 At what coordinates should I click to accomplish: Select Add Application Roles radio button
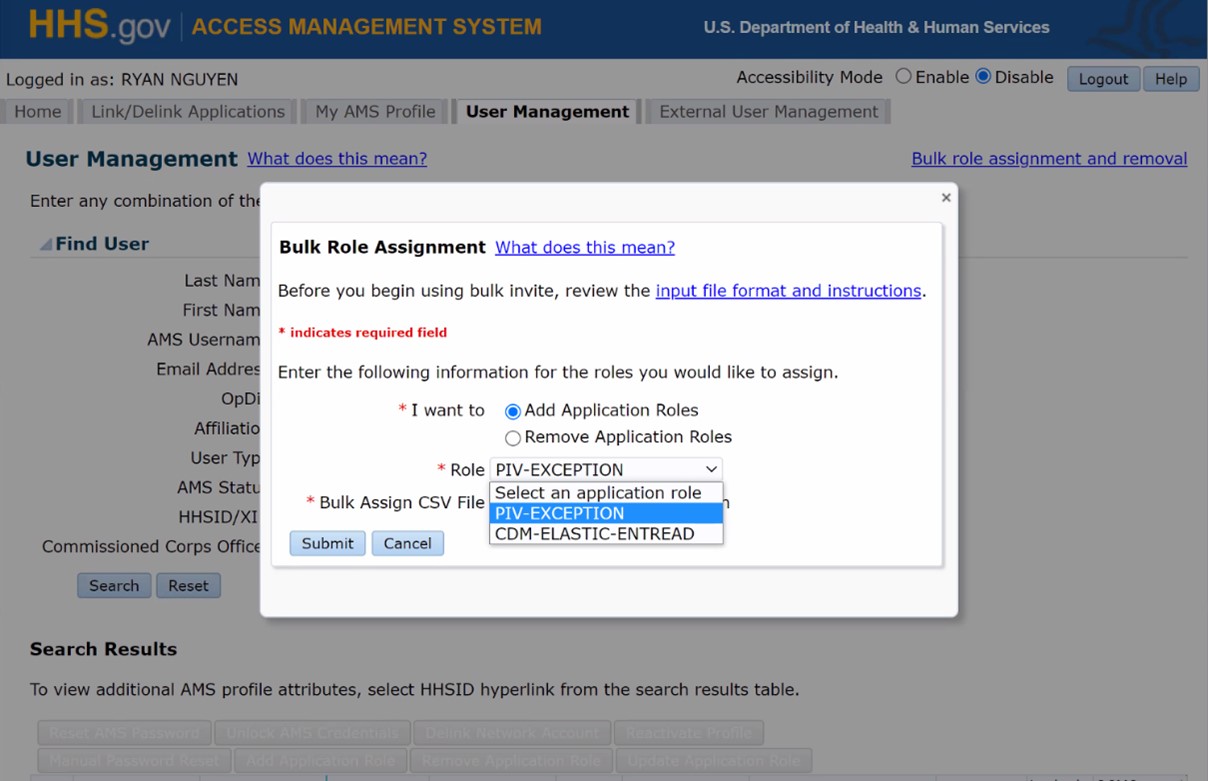pos(513,411)
